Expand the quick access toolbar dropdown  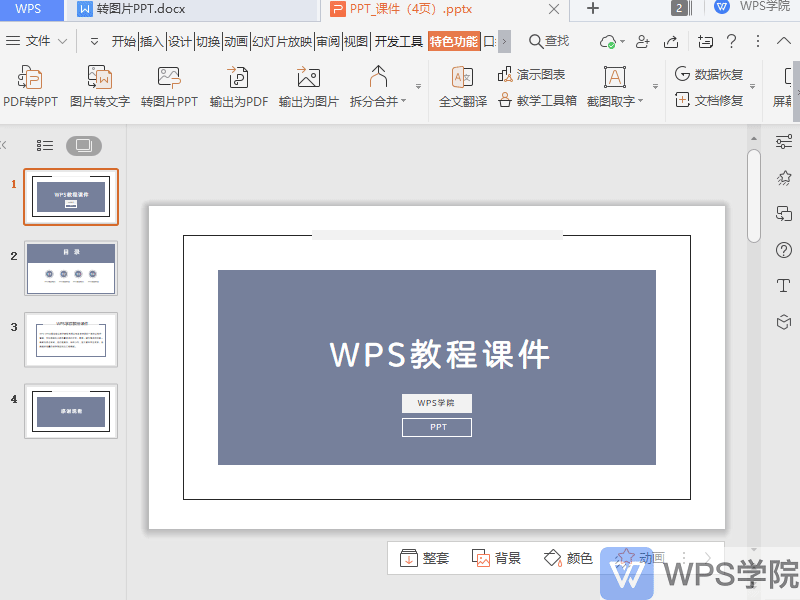pyautogui.click(x=94, y=41)
